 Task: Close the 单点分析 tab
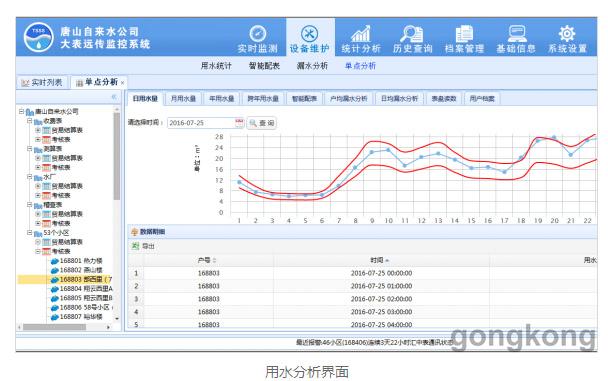[123, 83]
